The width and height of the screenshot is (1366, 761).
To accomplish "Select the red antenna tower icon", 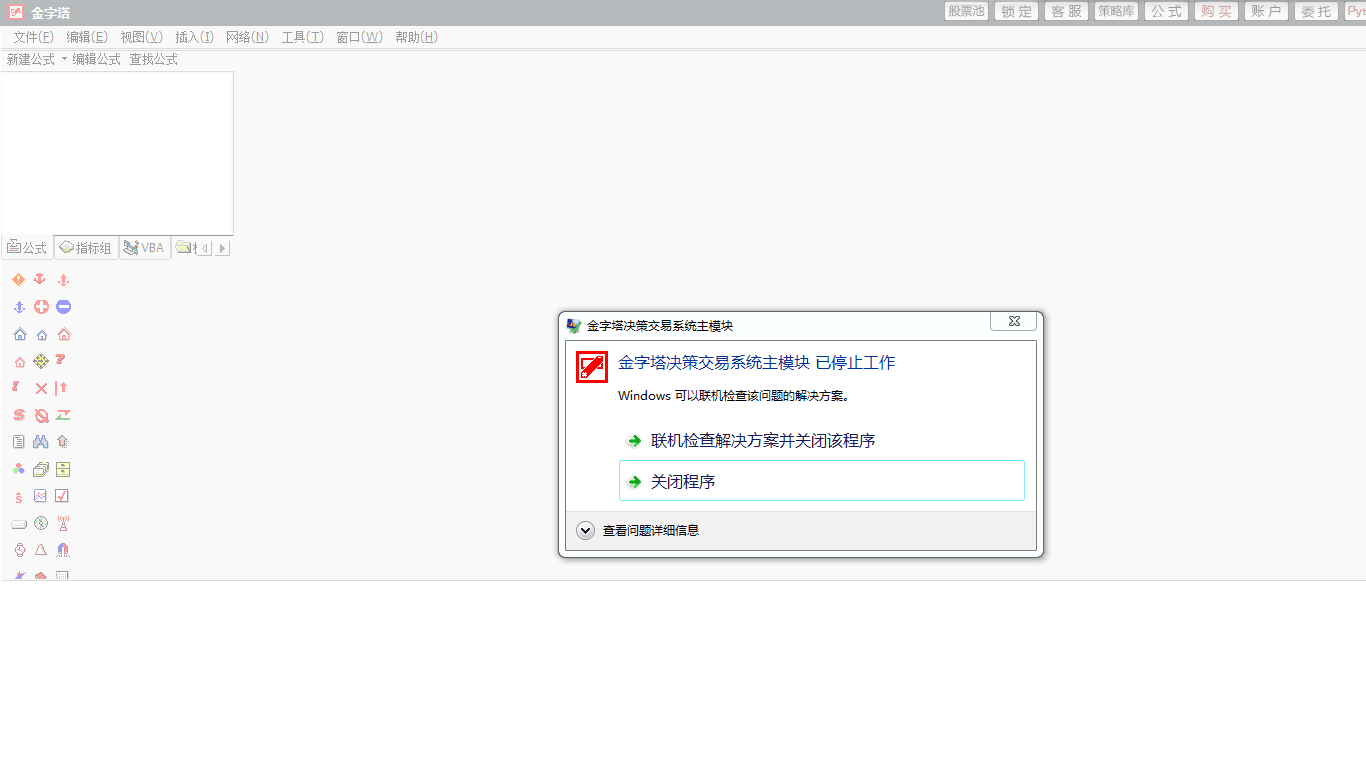I will point(63,523).
